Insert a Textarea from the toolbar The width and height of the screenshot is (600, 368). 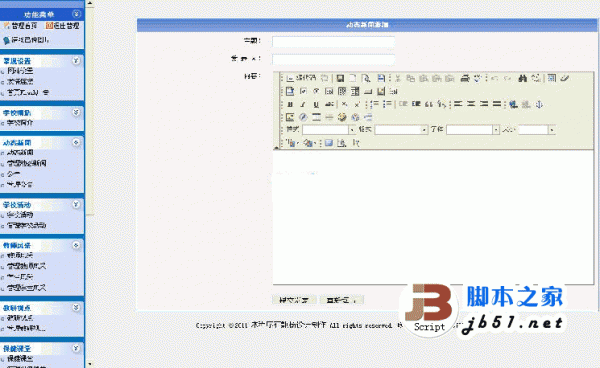[342, 91]
